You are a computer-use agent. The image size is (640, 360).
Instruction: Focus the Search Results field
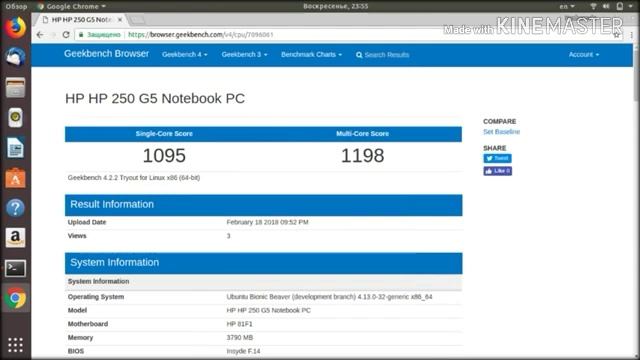(x=386, y=55)
